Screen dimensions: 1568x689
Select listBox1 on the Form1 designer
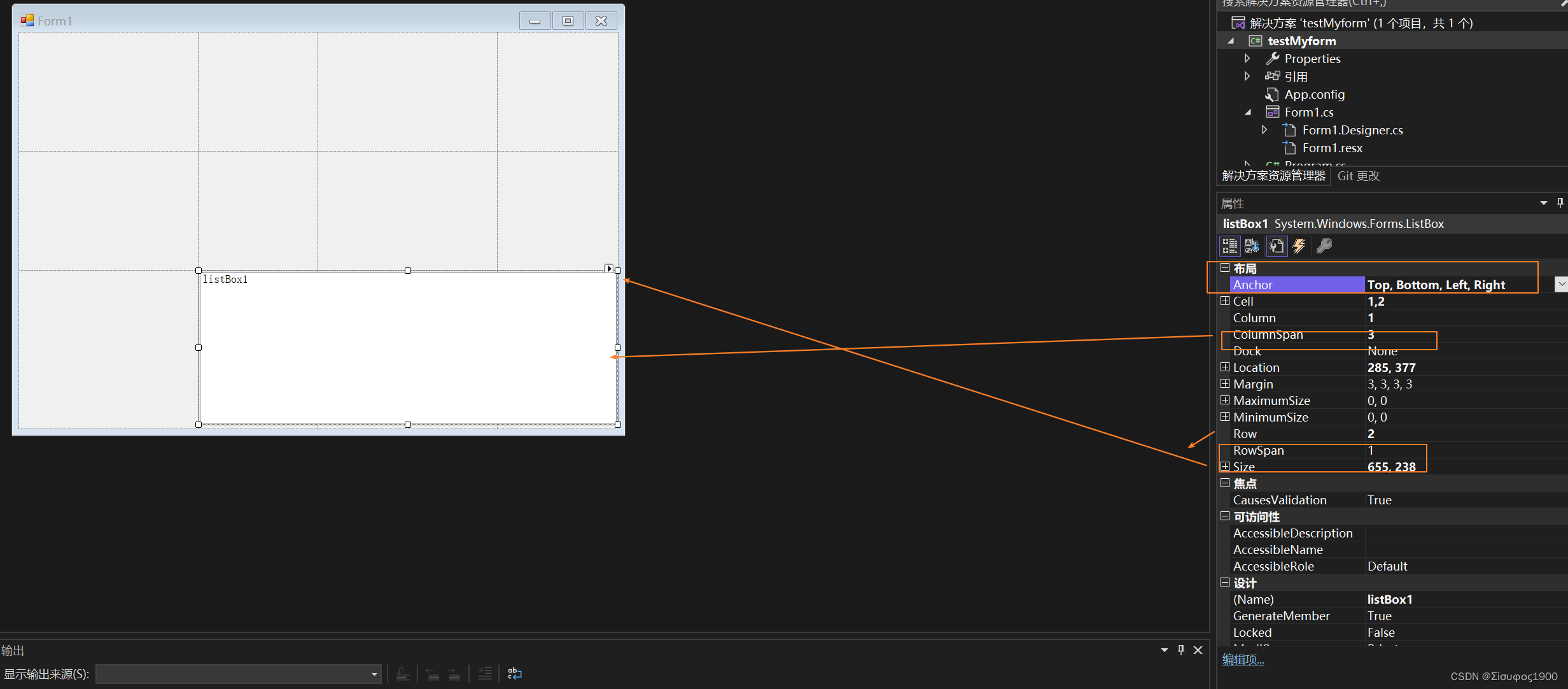coord(407,347)
